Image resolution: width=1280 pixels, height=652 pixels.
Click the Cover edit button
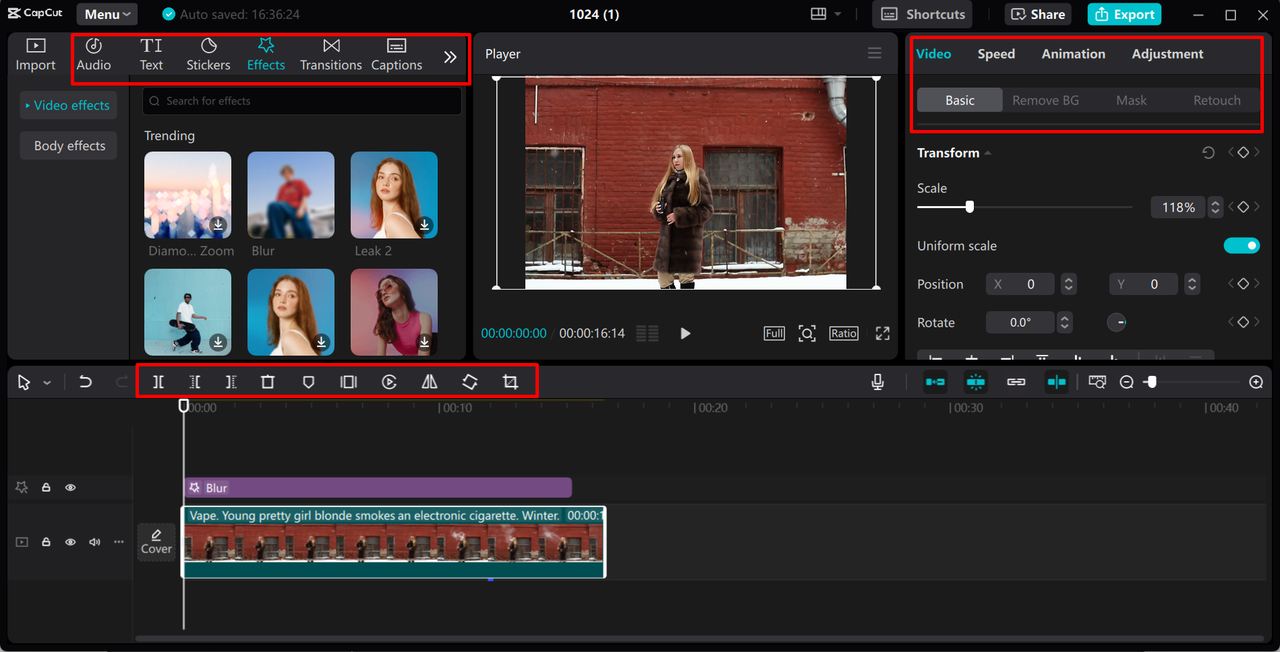click(156, 541)
